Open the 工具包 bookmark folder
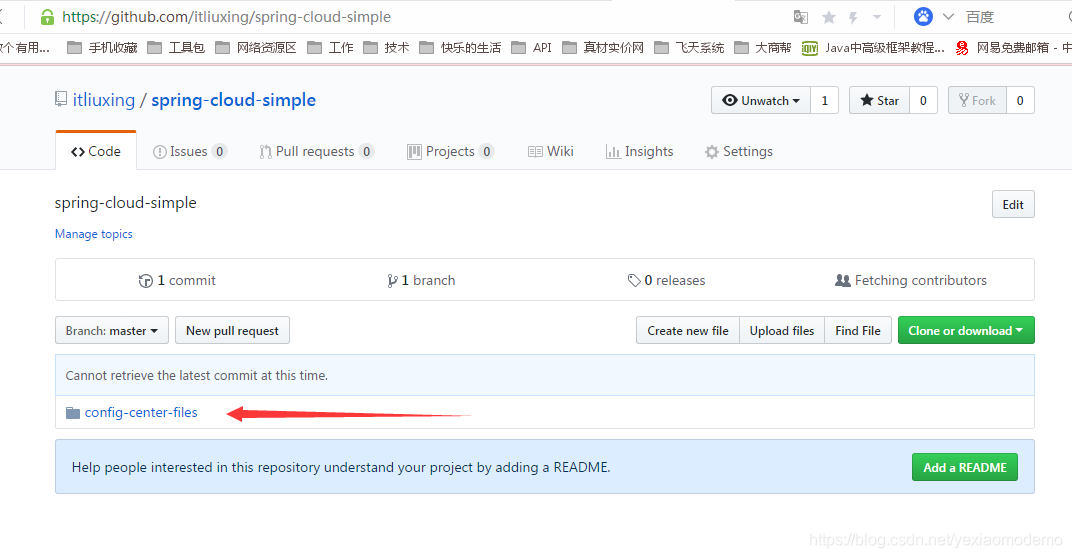 click(x=176, y=48)
